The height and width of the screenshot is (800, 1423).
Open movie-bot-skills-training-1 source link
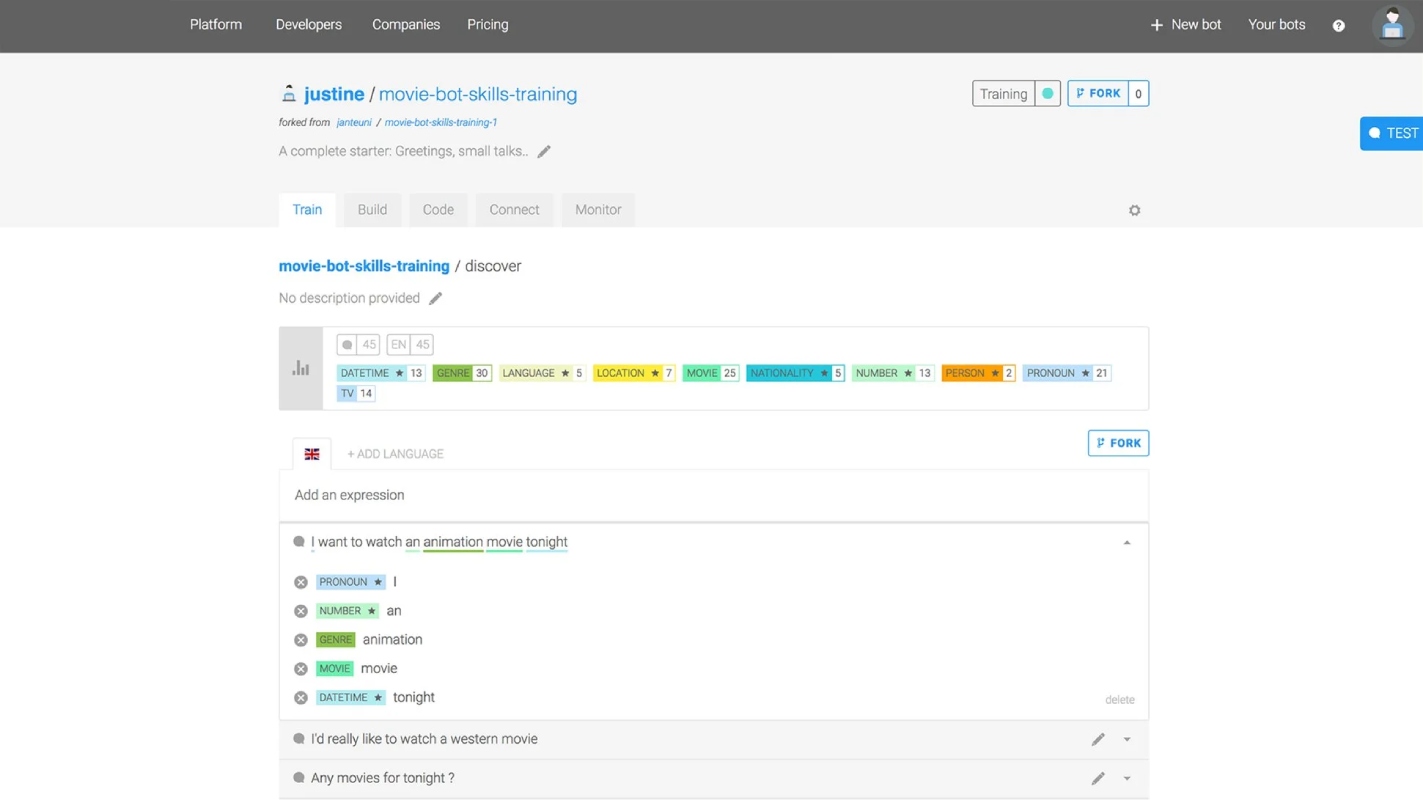tap(441, 123)
